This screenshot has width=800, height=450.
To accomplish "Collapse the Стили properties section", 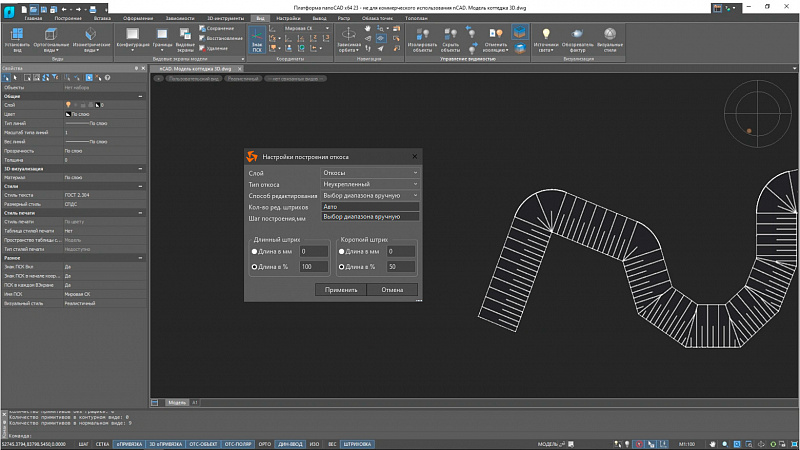I will 140,187.
